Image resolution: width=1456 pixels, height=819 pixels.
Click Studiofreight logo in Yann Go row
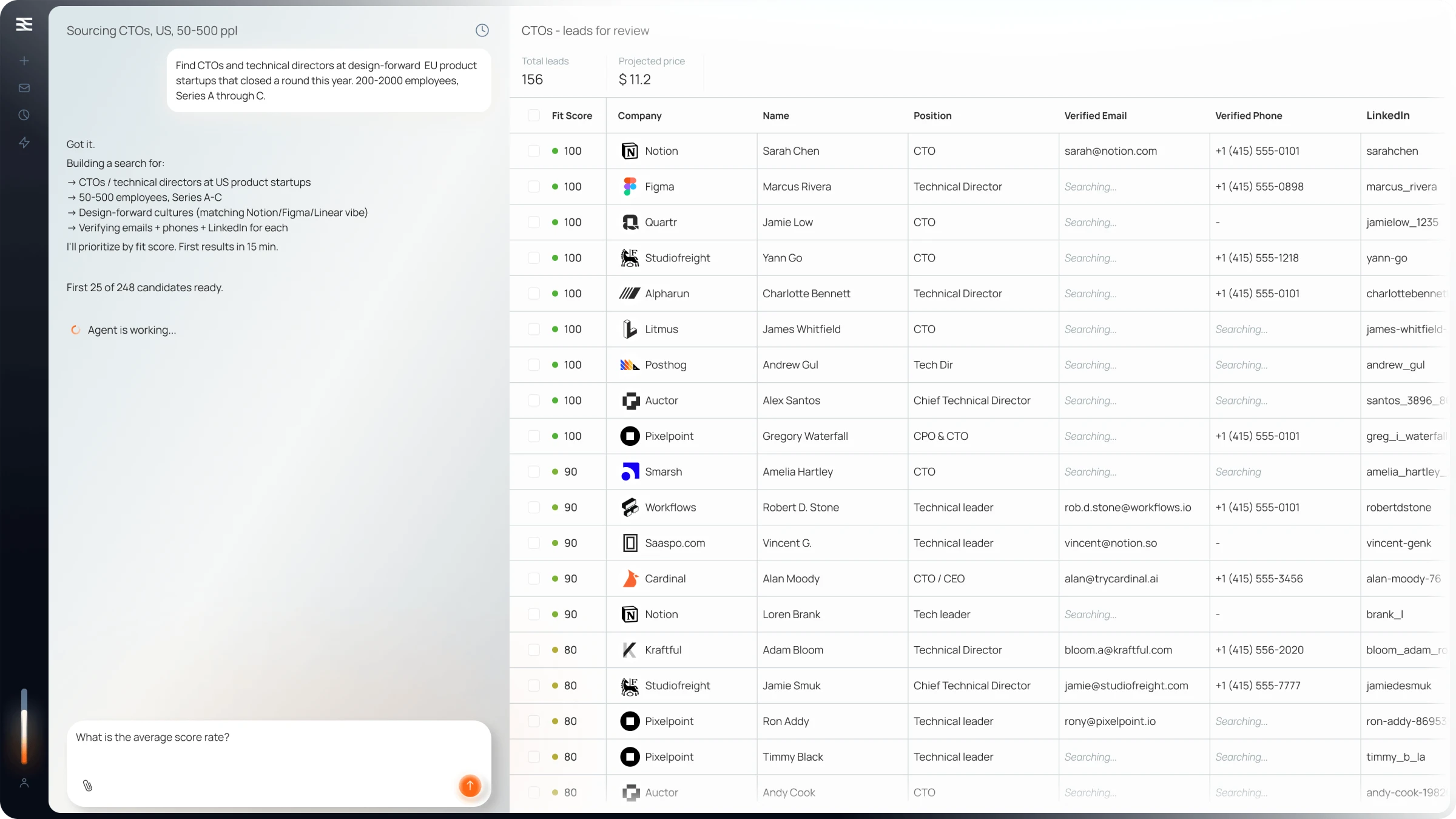[630, 258]
